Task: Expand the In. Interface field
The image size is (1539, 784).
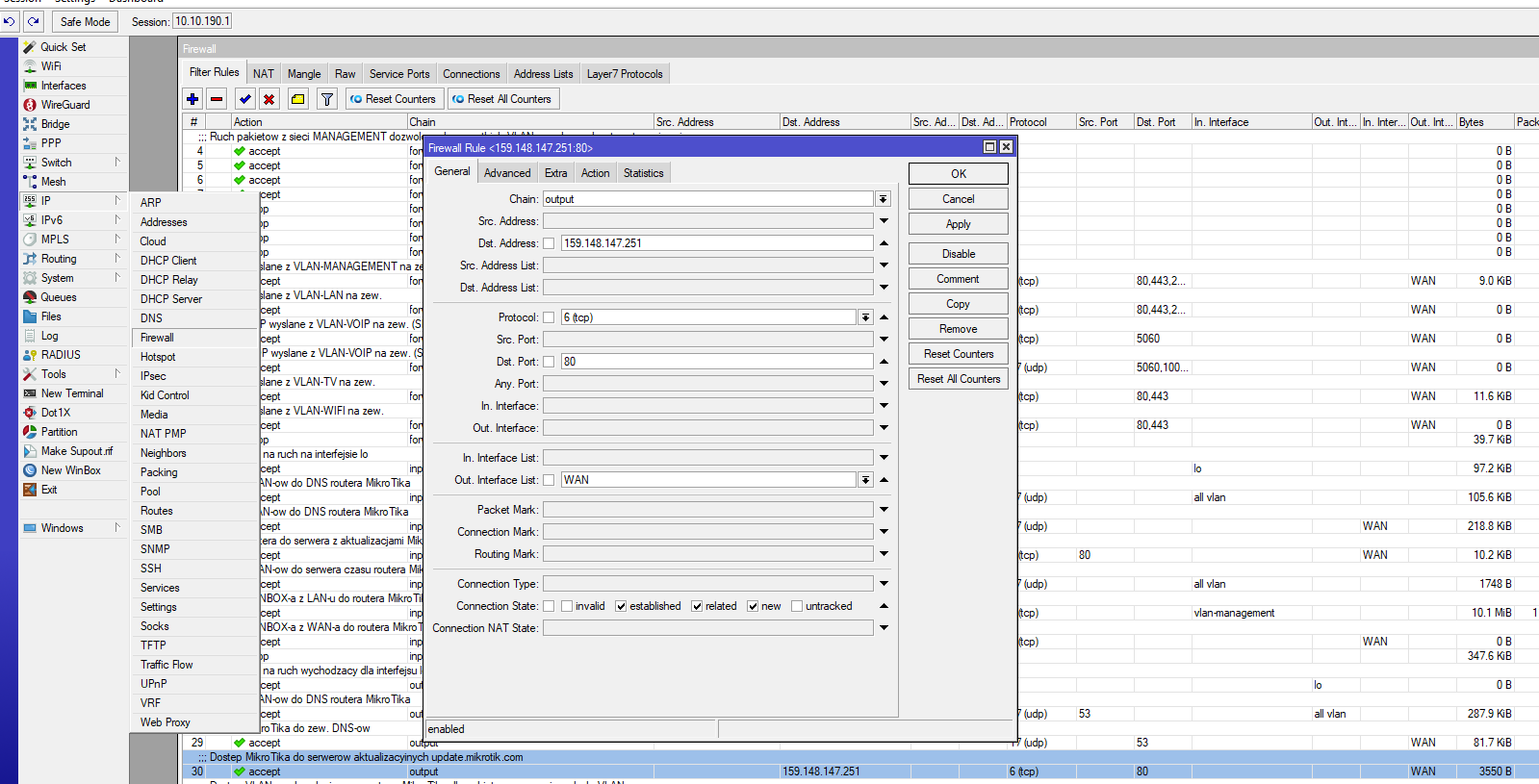Action: [x=884, y=406]
